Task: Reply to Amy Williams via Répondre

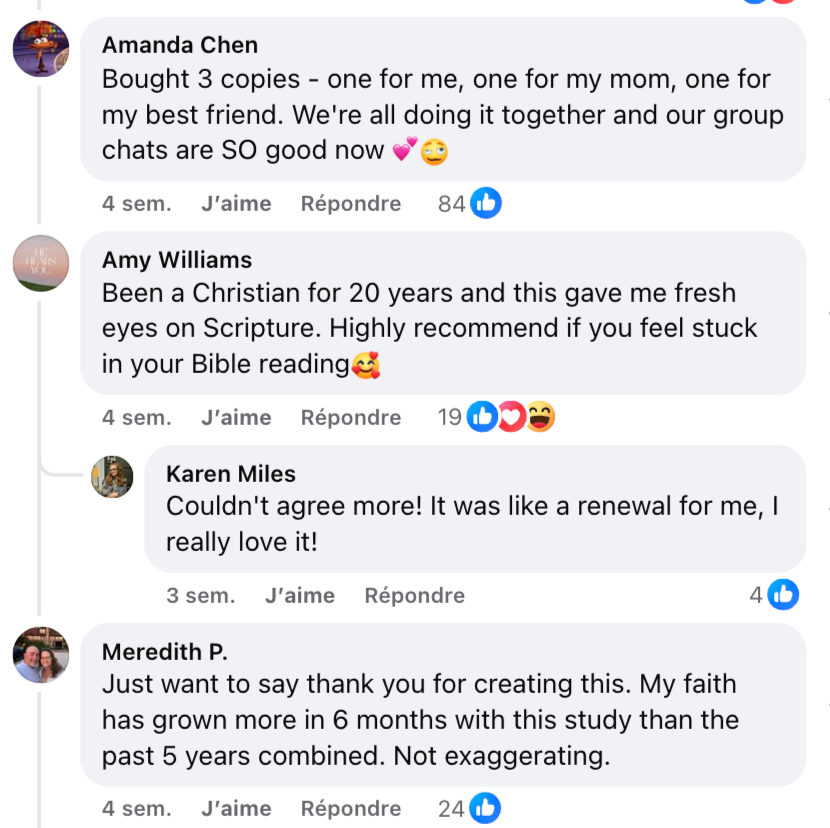Action: pyautogui.click(x=351, y=417)
